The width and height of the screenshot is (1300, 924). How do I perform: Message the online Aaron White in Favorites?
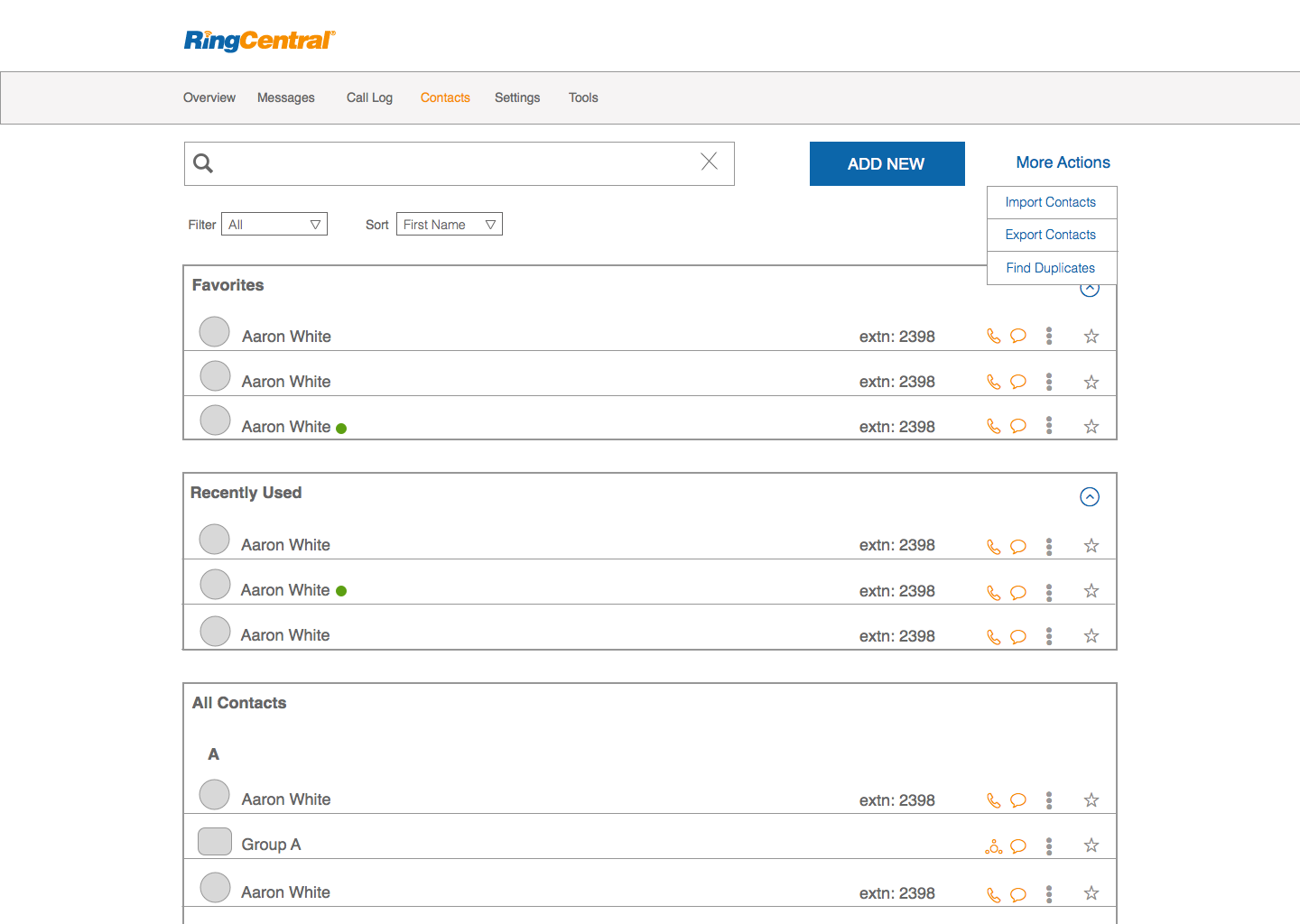point(1018,426)
